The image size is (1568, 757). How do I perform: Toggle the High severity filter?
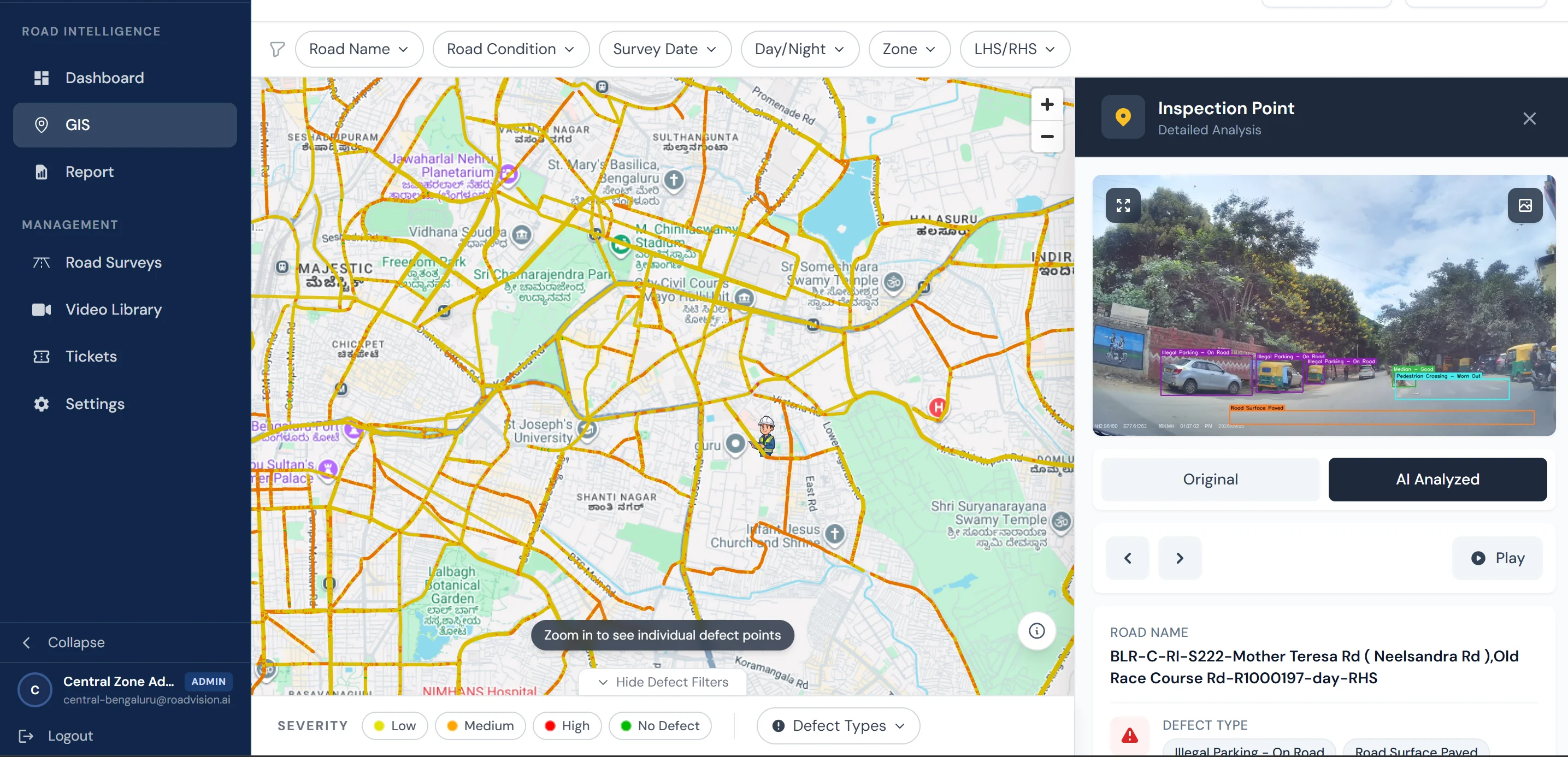[x=567, y=725]
